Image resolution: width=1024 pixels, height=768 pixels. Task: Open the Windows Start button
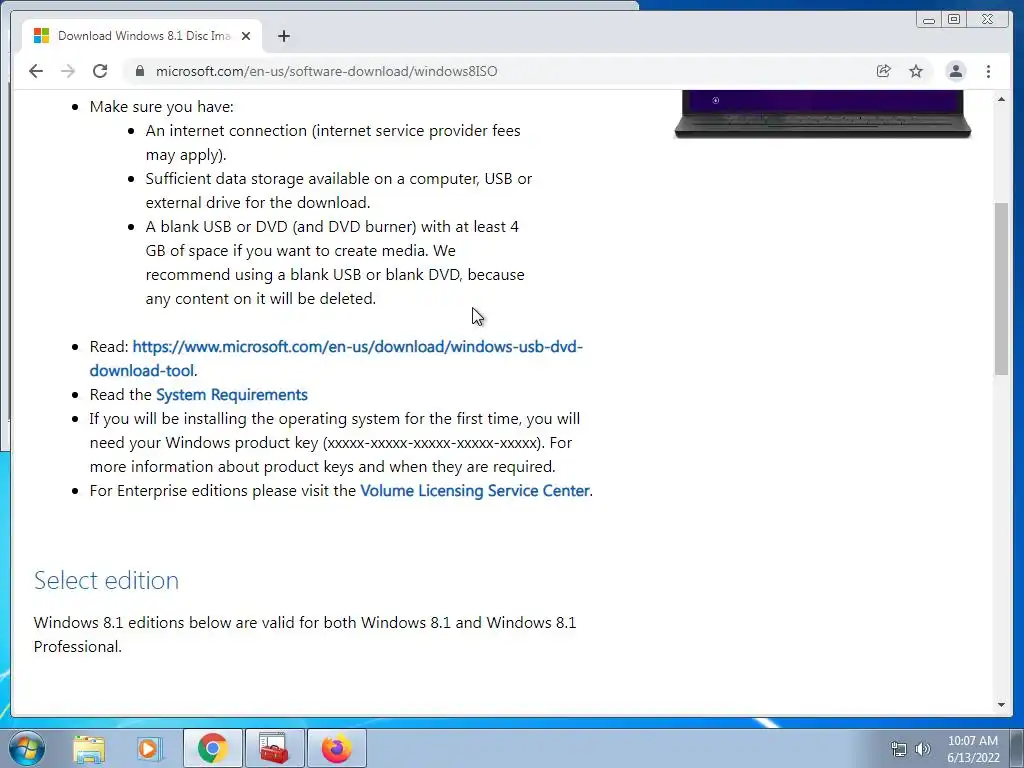pos(27,748)
